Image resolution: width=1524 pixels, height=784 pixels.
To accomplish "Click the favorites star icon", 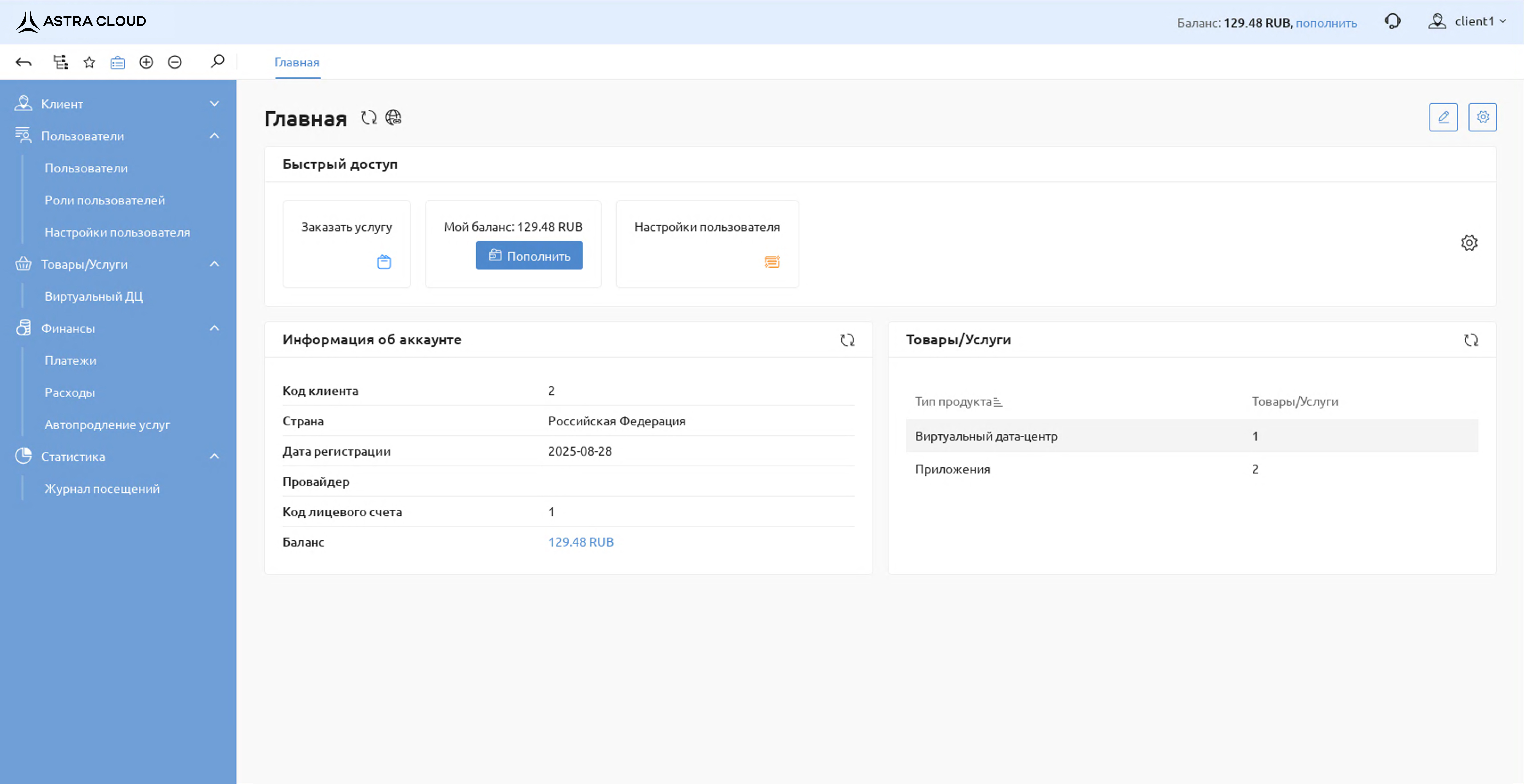I will 89,62.
